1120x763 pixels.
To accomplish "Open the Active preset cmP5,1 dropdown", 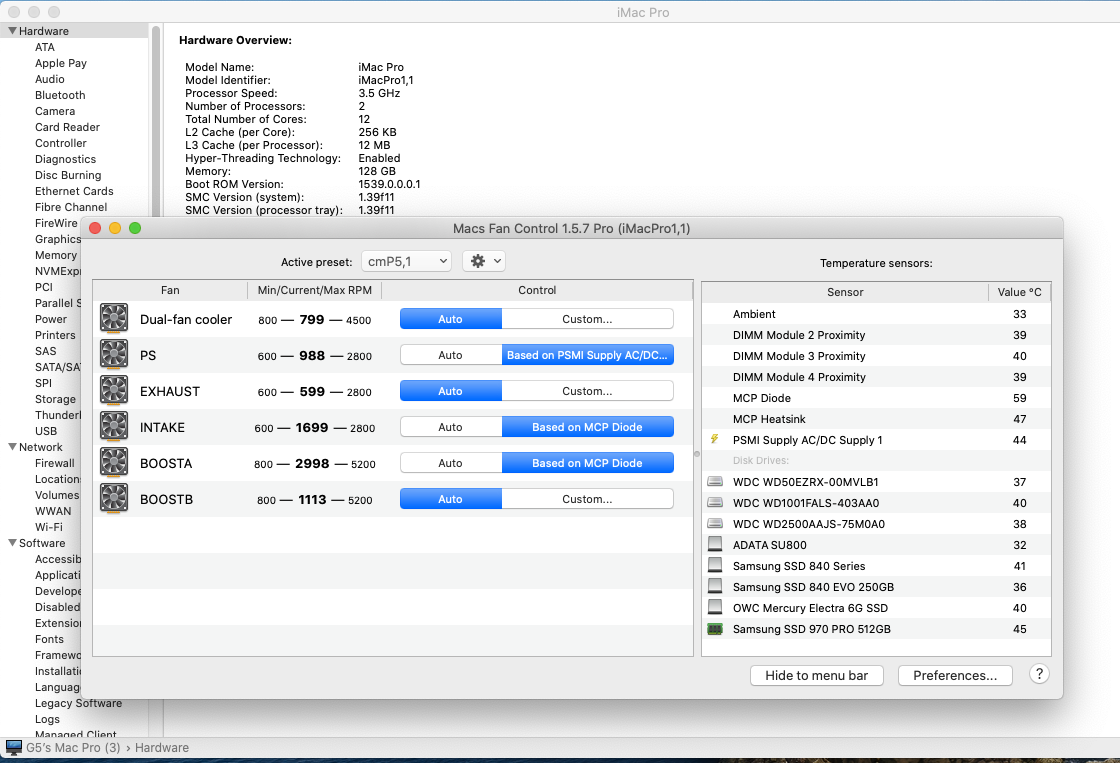I will click(406, 261).
